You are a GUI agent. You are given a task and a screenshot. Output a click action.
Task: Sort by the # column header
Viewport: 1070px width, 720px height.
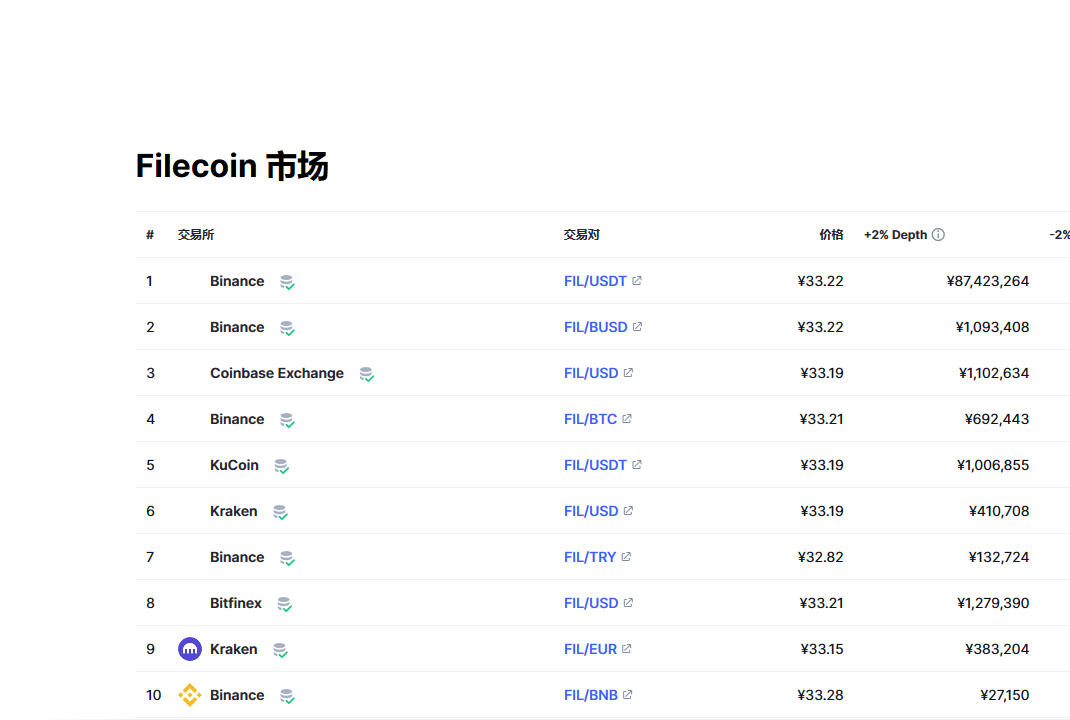point(150,235)
